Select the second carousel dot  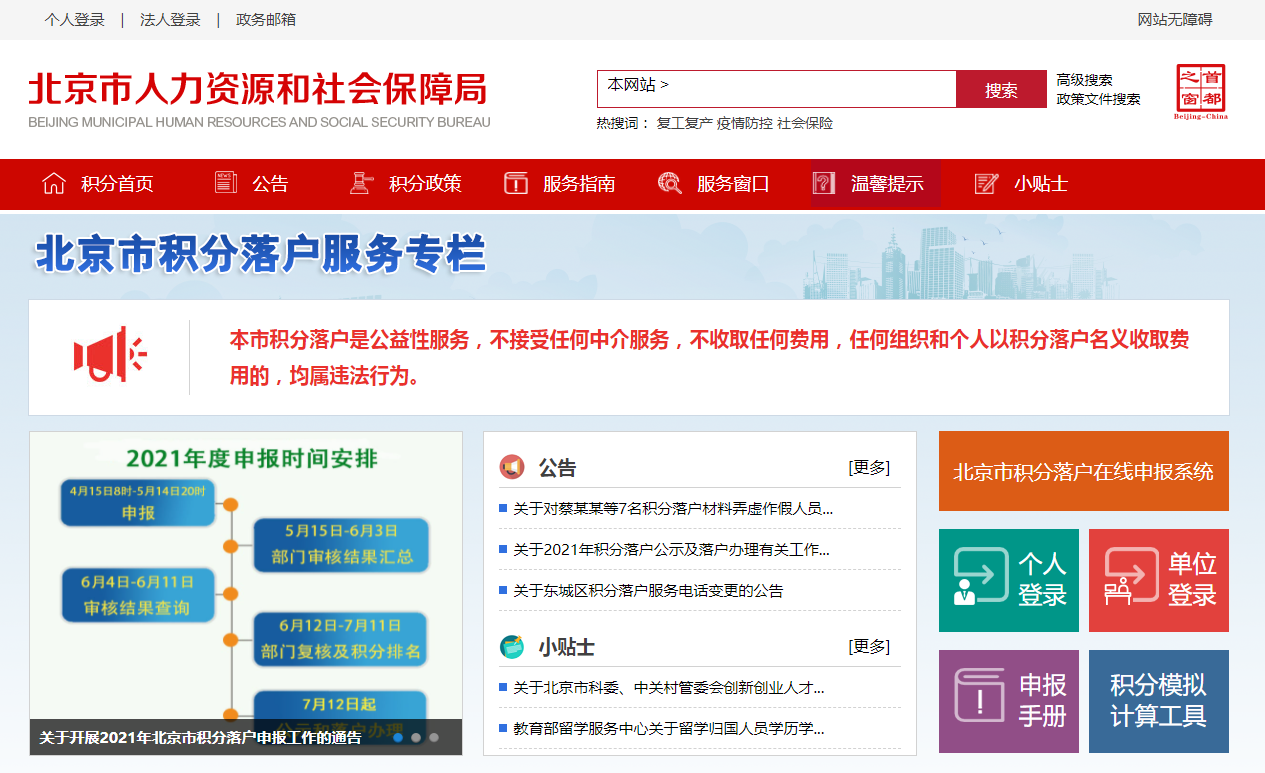click(416, 737)
